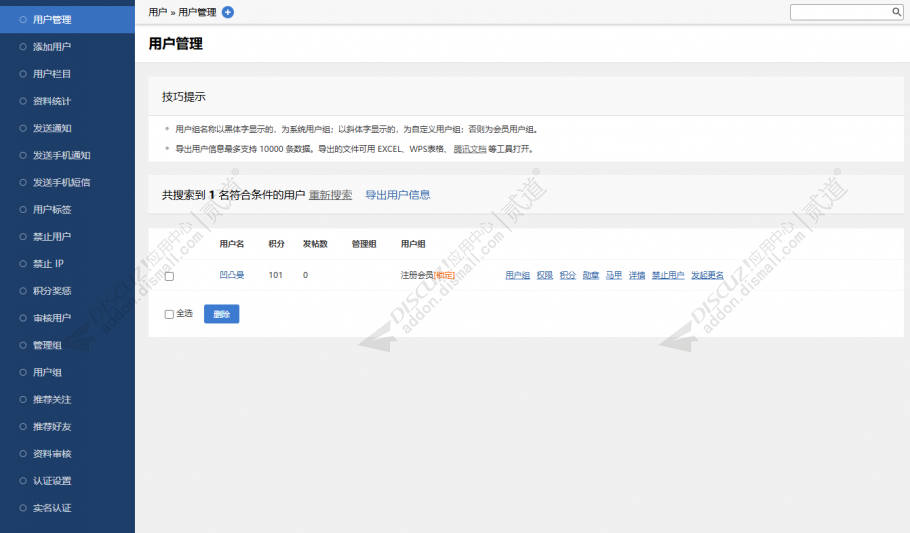Screen dimensions: 910x533
Task: Click the search magnifier icon
Action: point(896,12)
